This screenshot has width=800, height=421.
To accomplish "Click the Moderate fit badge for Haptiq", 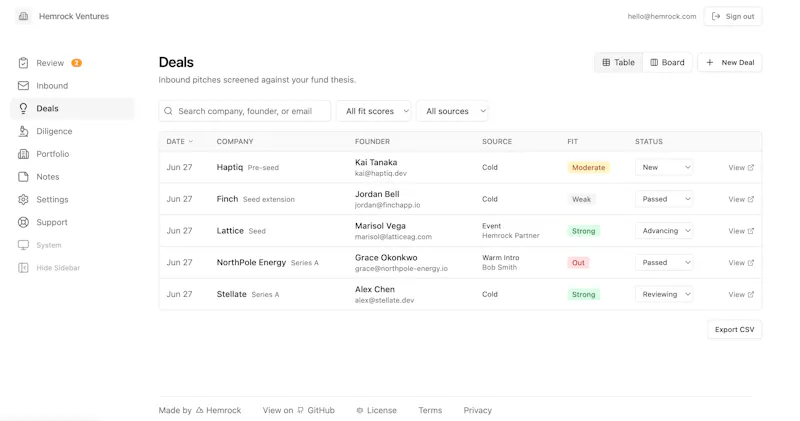I will 588,167.
